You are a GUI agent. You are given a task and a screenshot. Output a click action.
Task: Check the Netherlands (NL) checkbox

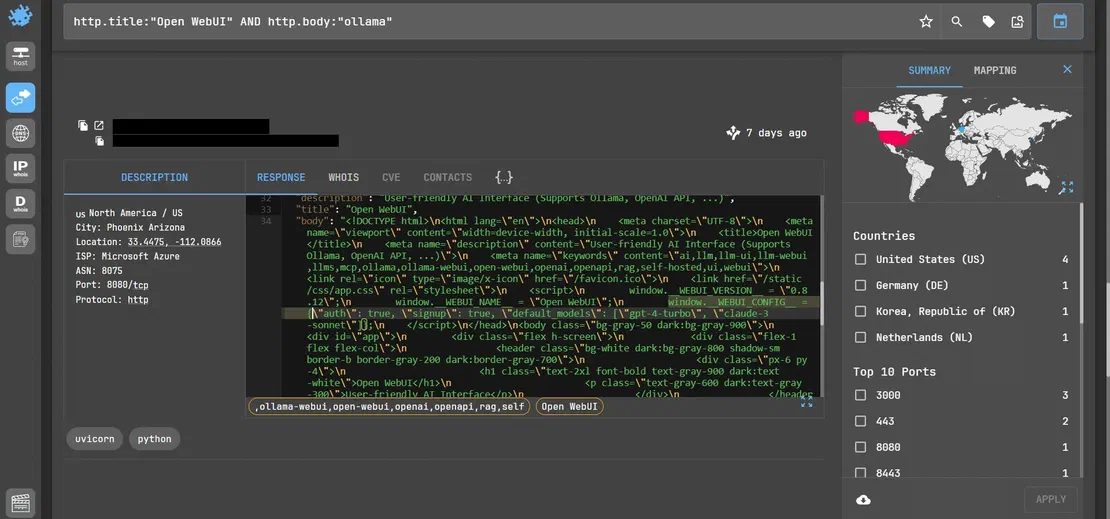860,338
